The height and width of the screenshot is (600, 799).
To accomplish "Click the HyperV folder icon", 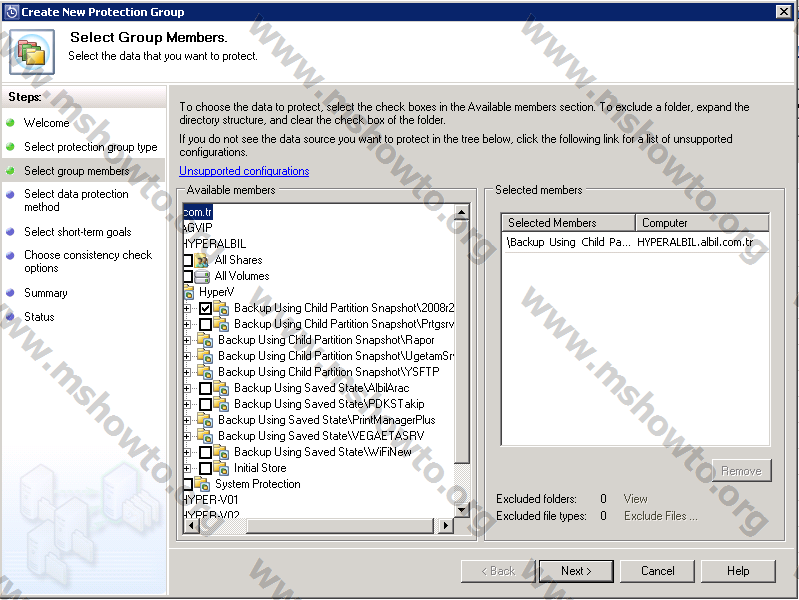I will [188, 292].
